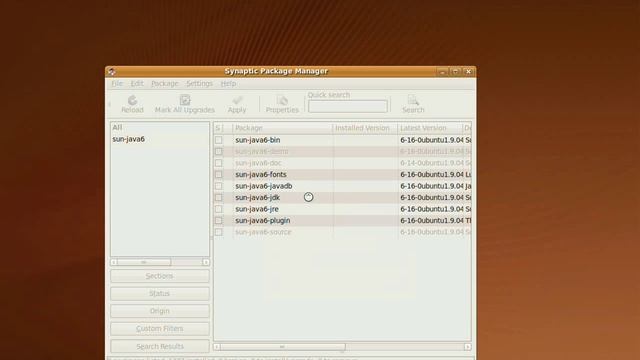Click the Mark All Upgrades icon
This screenshot has width=640, height=360.
[x=185, y=100]
